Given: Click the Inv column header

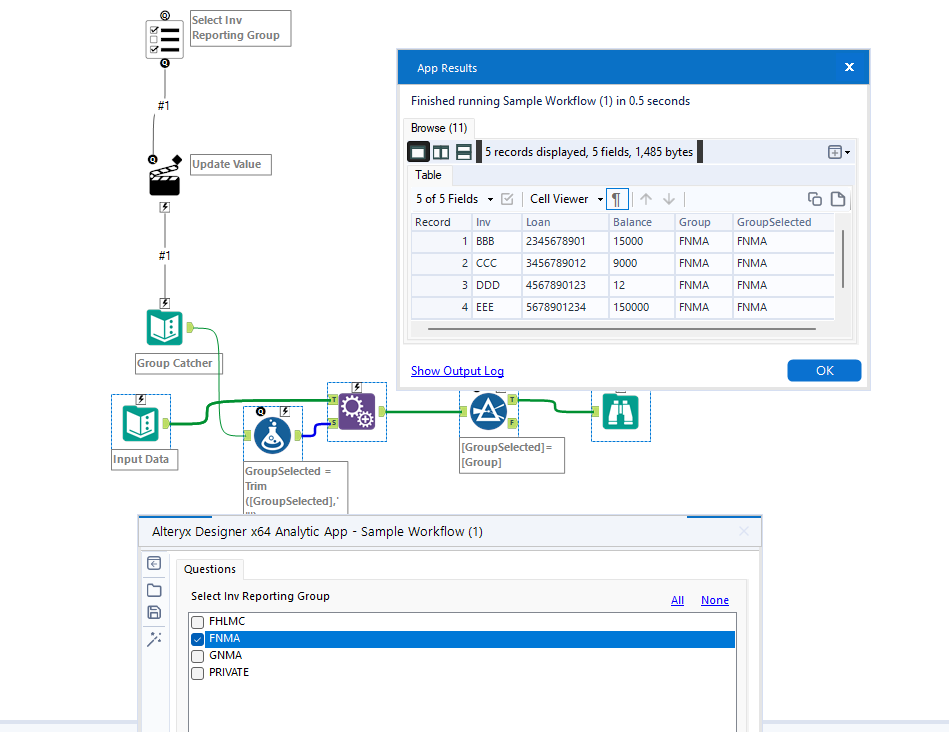Looking at the screenshot, I should point(497,222).
